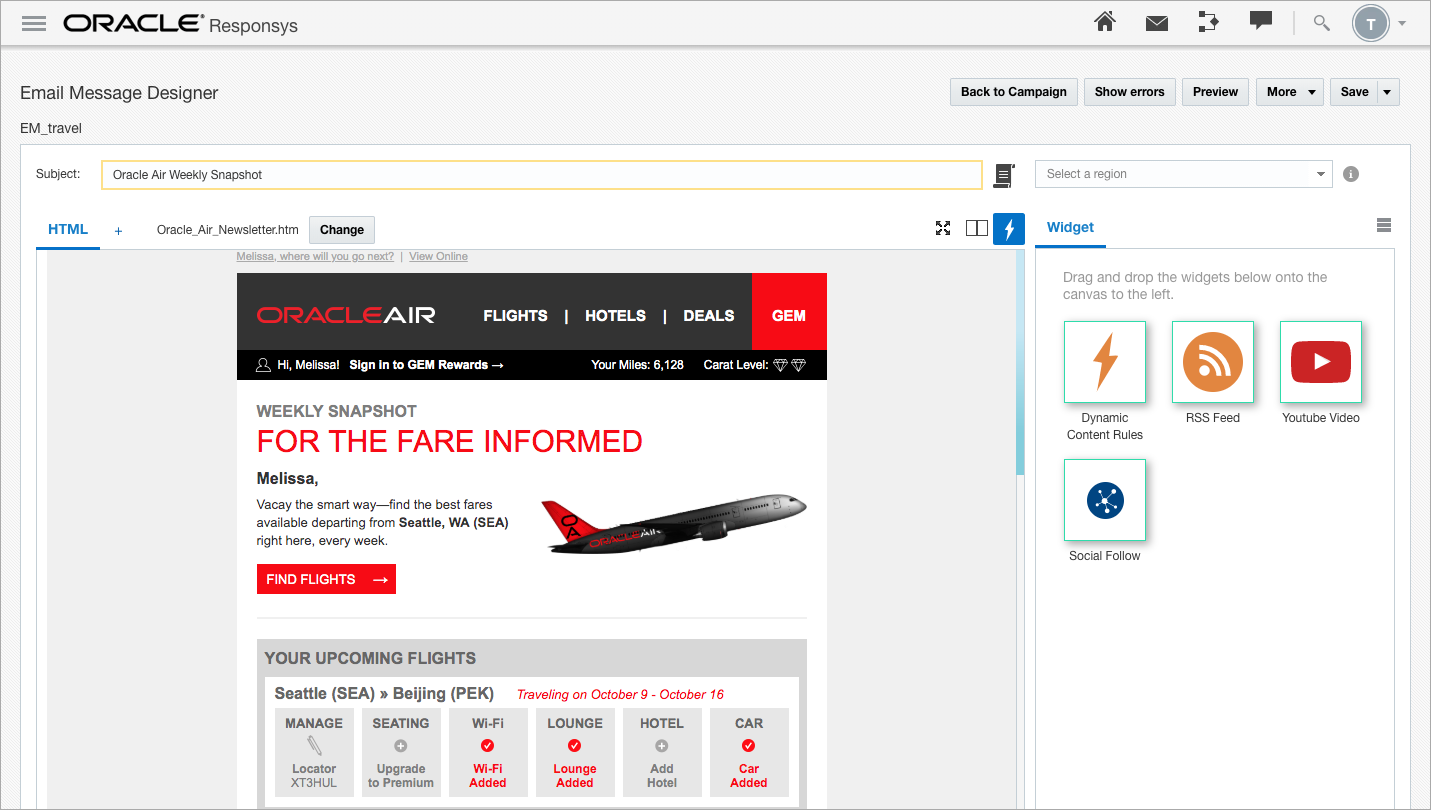
Task: Select the Widget tab
Action: [1070, 228]
